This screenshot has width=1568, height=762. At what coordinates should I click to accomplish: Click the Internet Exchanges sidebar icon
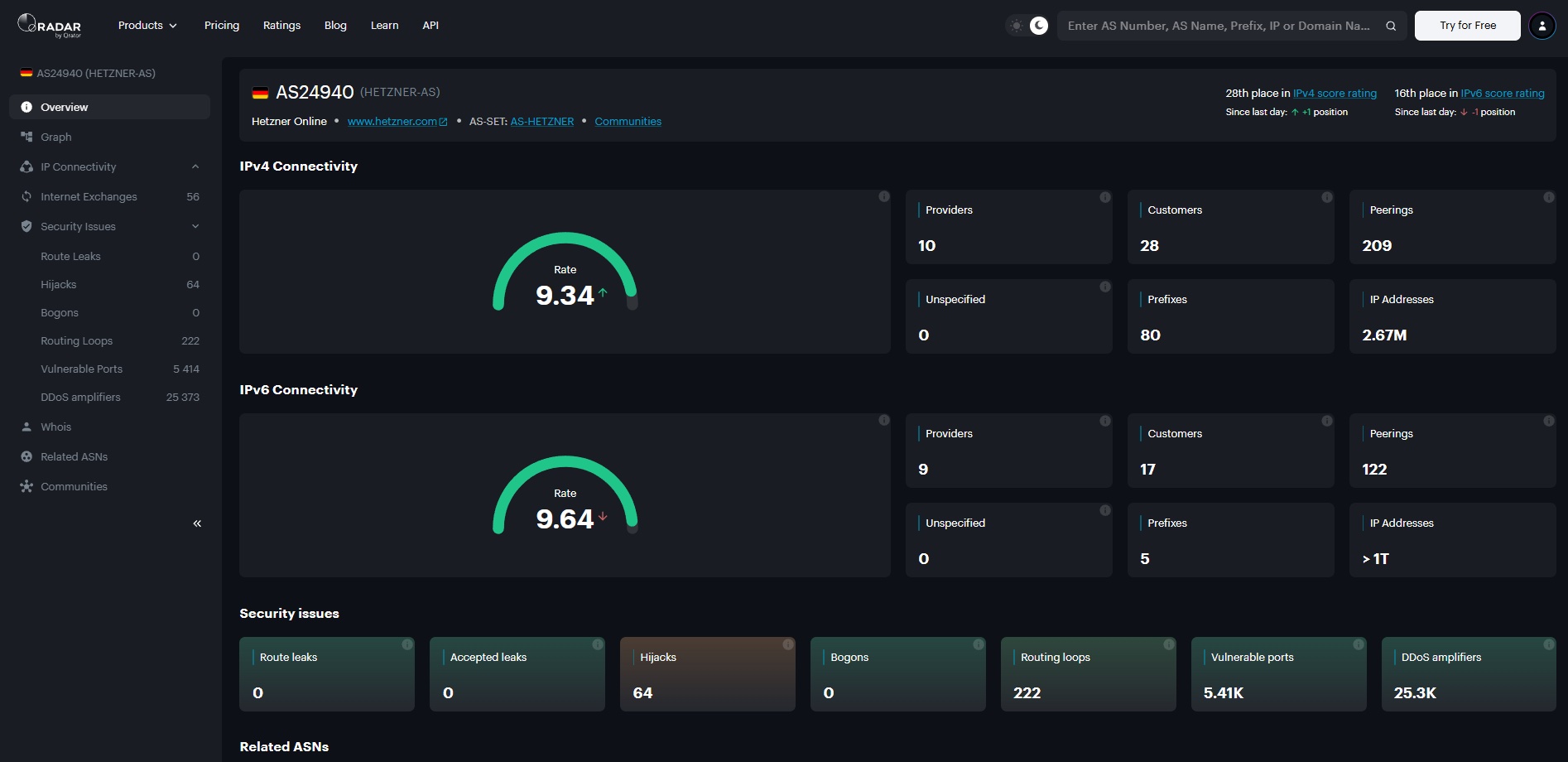26,196
